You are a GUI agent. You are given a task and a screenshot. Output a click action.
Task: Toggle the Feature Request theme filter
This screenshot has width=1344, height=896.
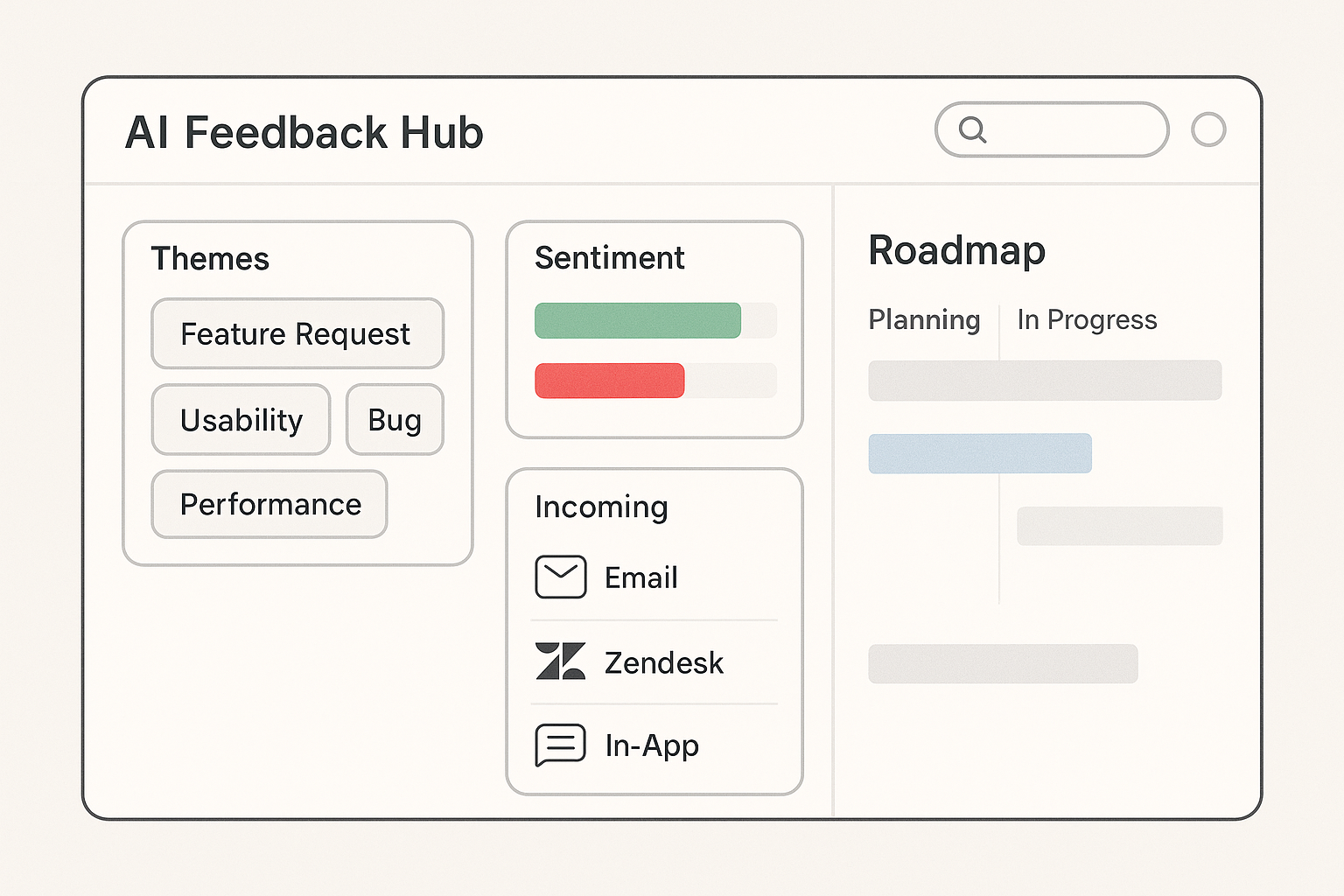pyautogui.click(x=297, y=333)
